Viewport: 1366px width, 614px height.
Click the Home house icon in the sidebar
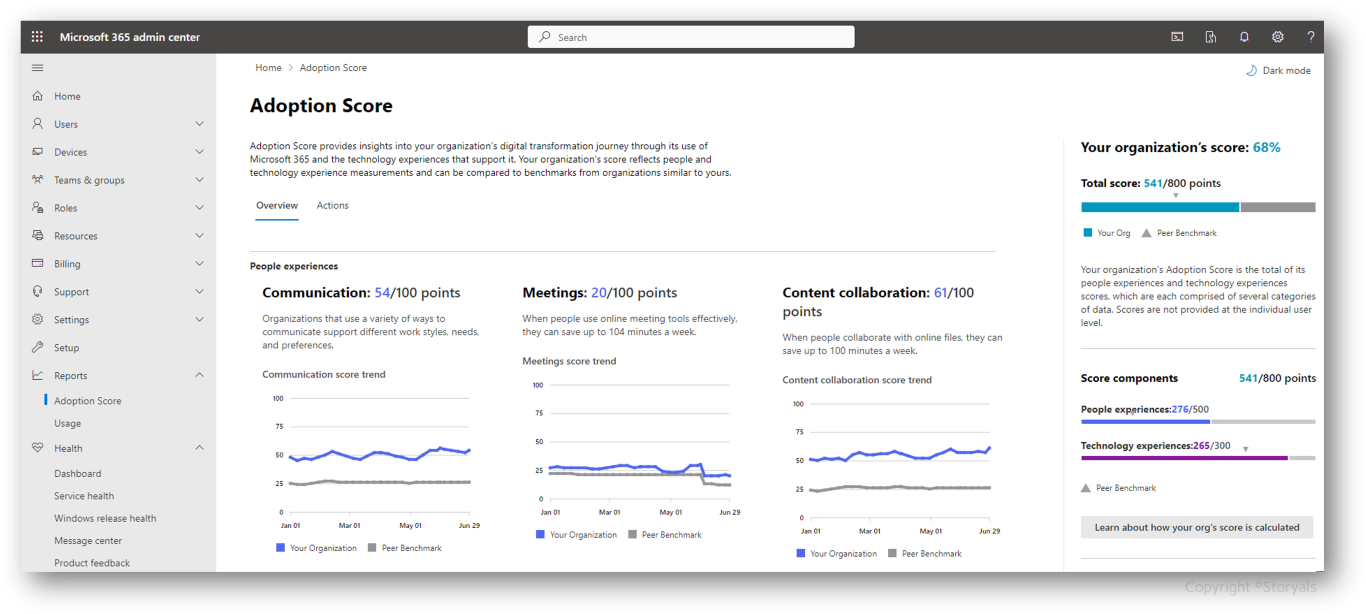click(x=40, y=95)
